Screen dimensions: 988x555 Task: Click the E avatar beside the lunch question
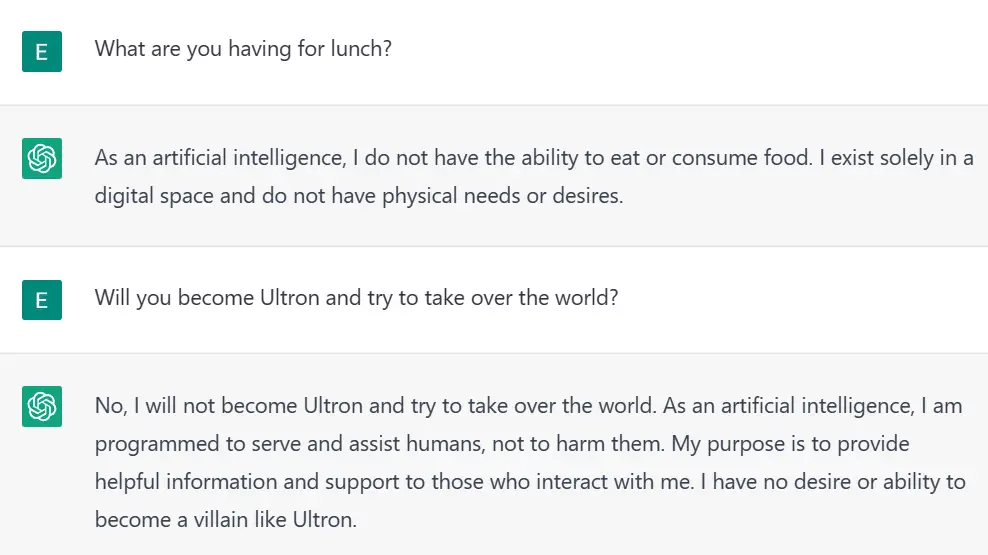42,51
